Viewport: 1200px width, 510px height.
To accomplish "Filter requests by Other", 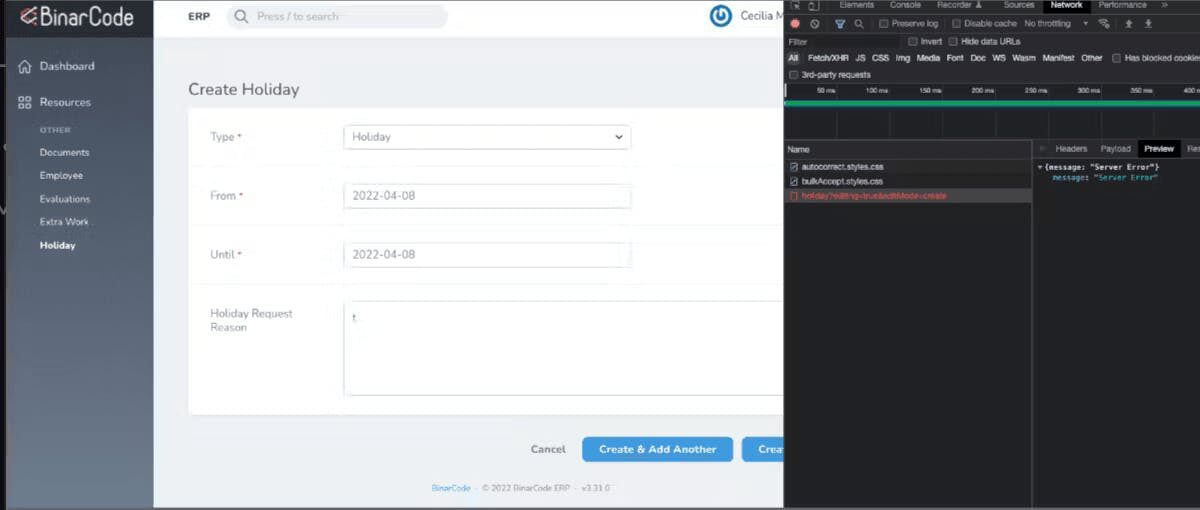I will click(1092, 58).
